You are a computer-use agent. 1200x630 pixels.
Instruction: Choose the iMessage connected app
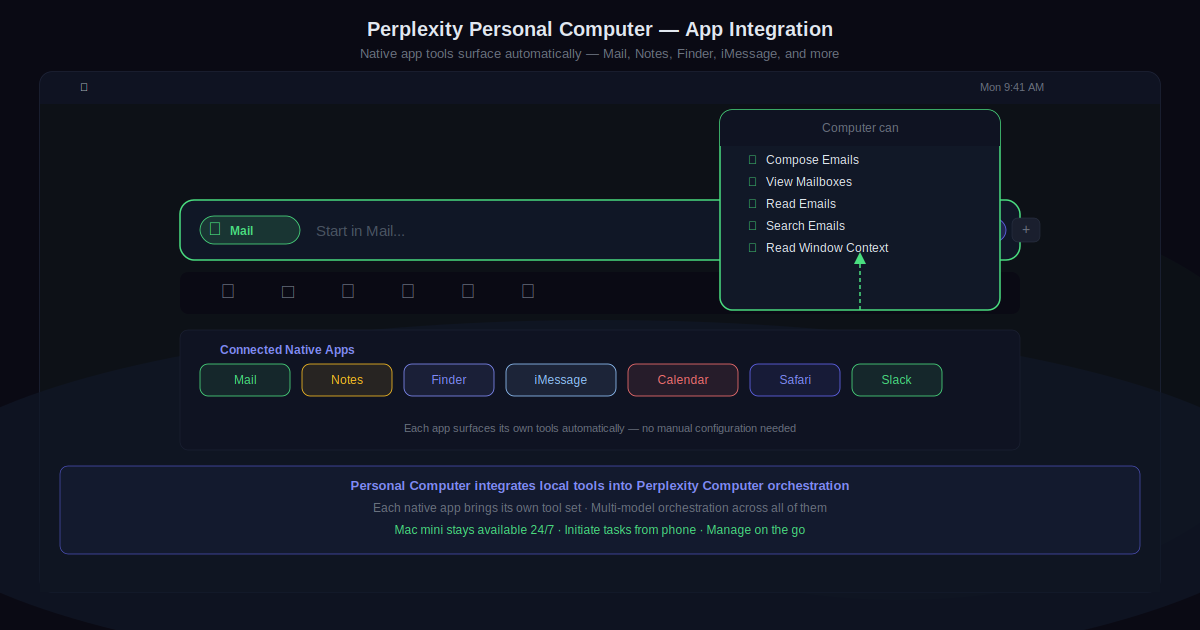tap(561, 380)
